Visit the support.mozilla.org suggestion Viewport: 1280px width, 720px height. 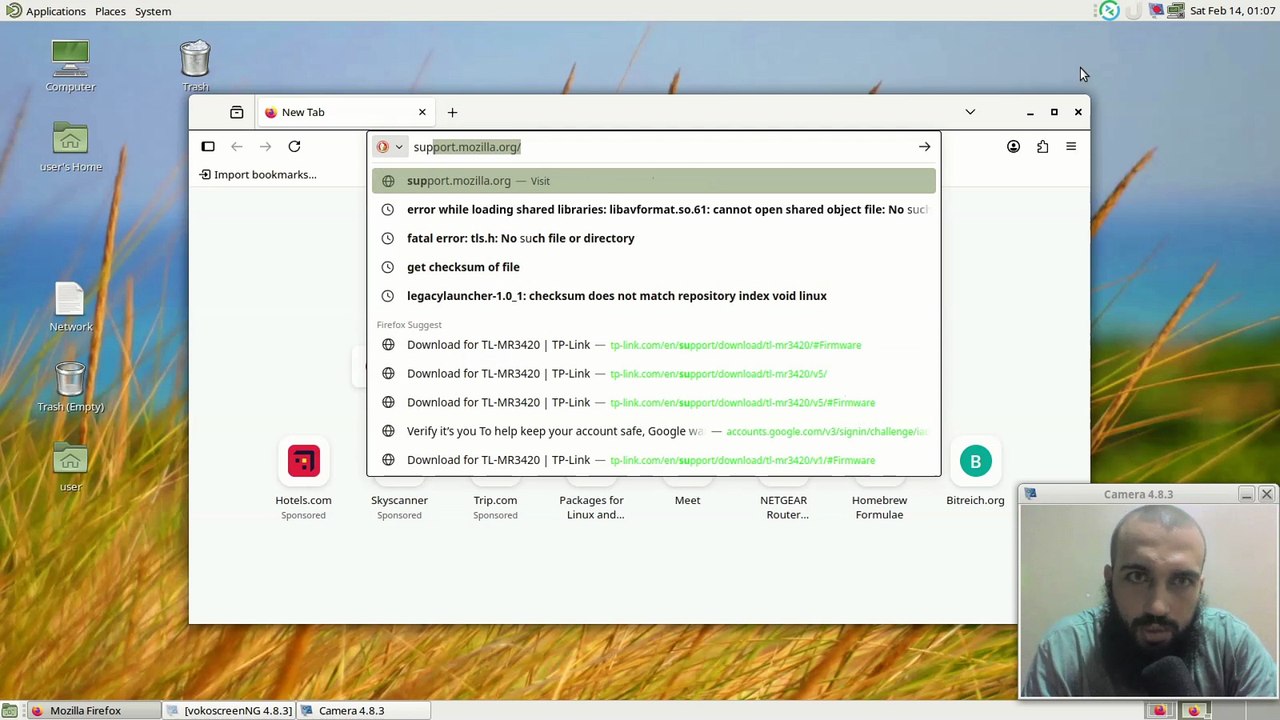tap(654, 181)
